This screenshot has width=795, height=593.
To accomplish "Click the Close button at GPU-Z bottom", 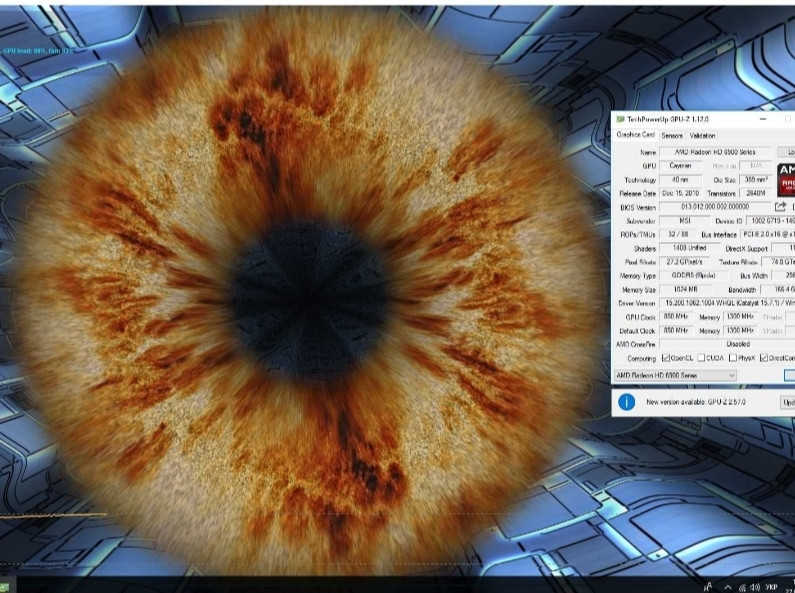I will click(x=789, y=375).
